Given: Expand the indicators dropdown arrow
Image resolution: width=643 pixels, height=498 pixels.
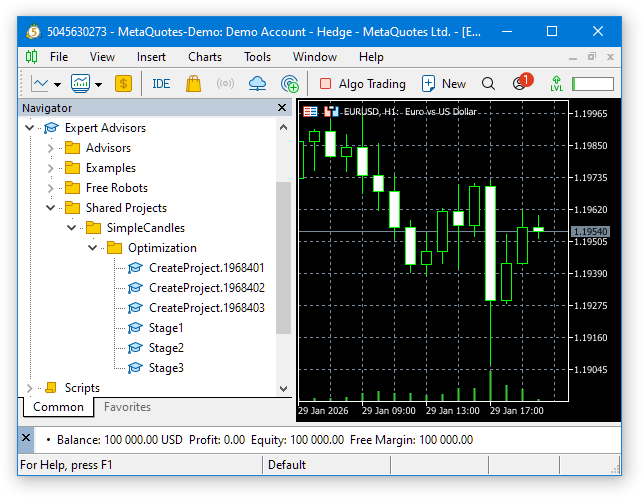Looking at the screenshot, I should (98, 85).
